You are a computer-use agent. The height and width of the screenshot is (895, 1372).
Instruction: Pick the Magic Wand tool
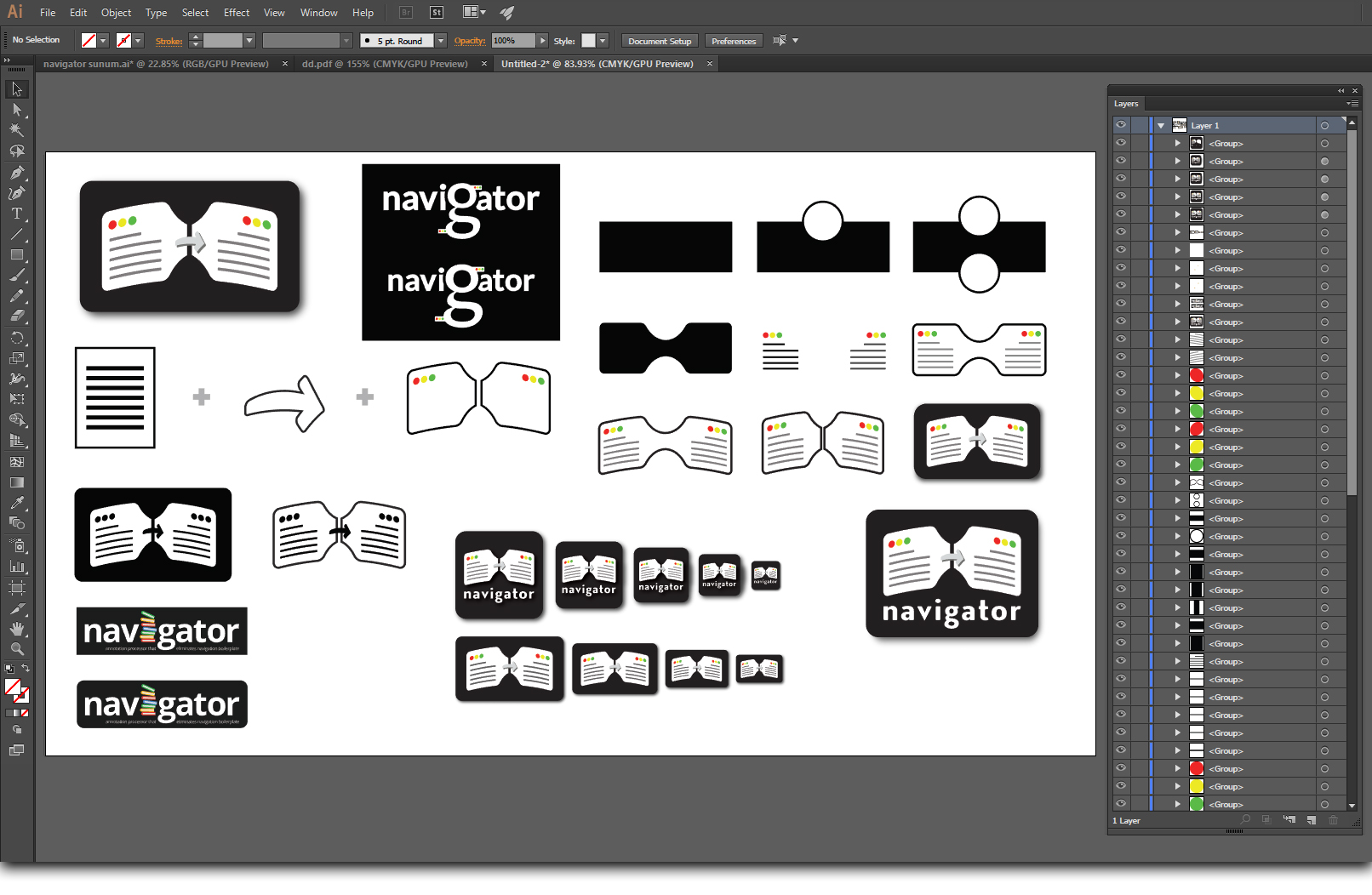tap(17, 130)
